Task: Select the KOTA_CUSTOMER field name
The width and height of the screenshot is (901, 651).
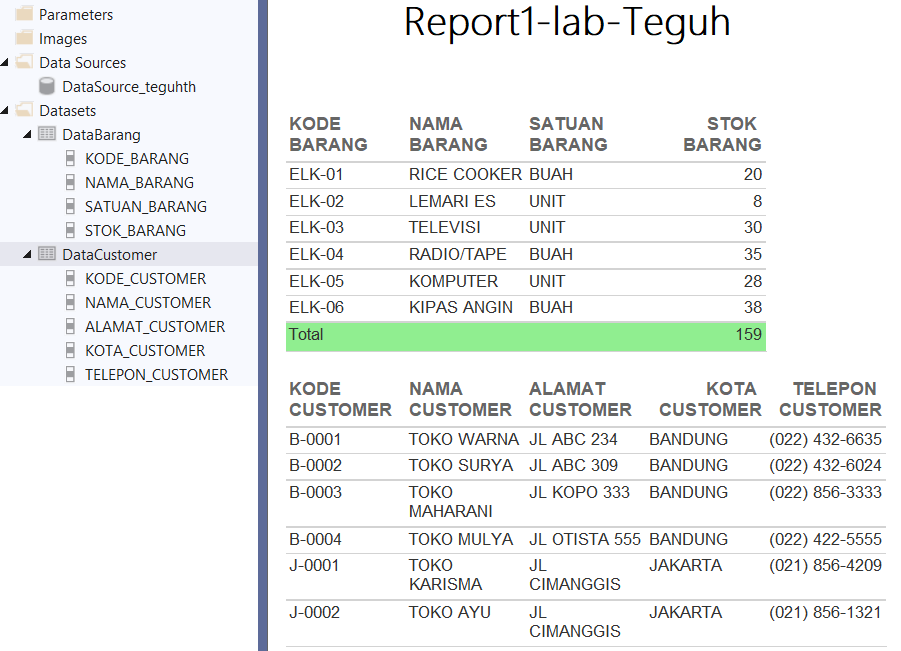Action: [145, 351]
